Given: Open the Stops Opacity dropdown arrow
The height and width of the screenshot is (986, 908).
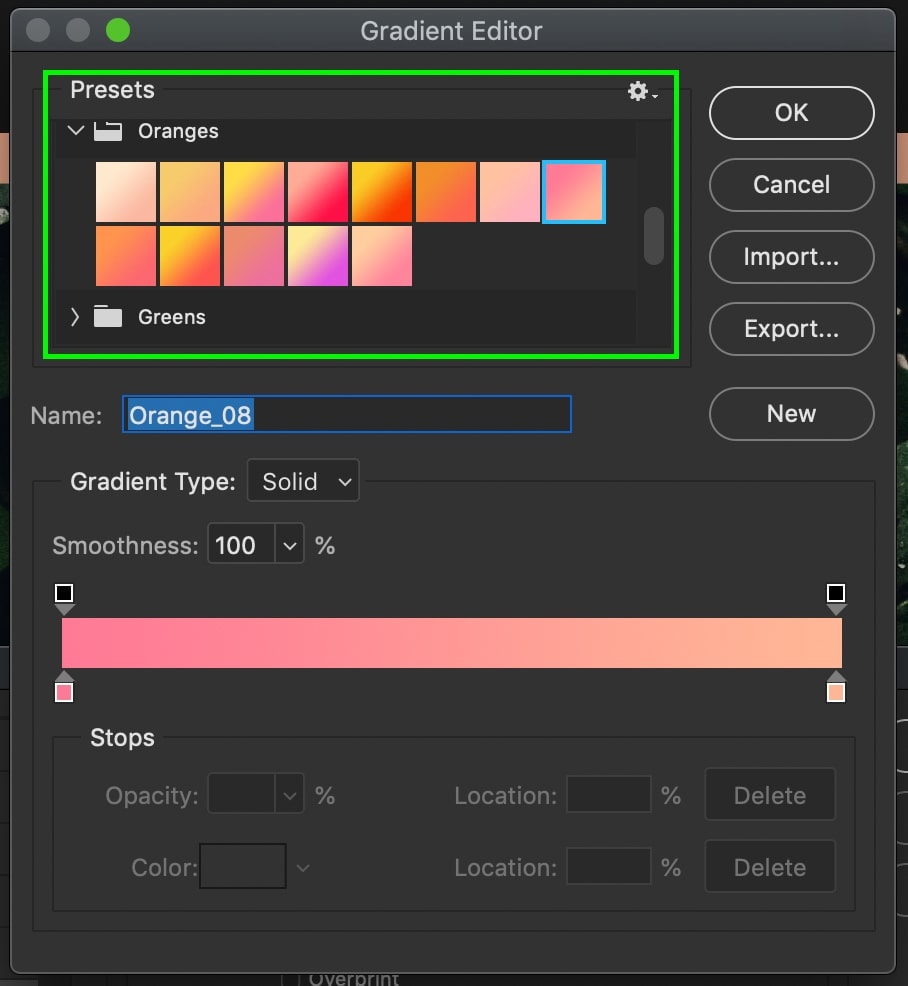Looking at the screenshot, I should click(x=289, y=795).
